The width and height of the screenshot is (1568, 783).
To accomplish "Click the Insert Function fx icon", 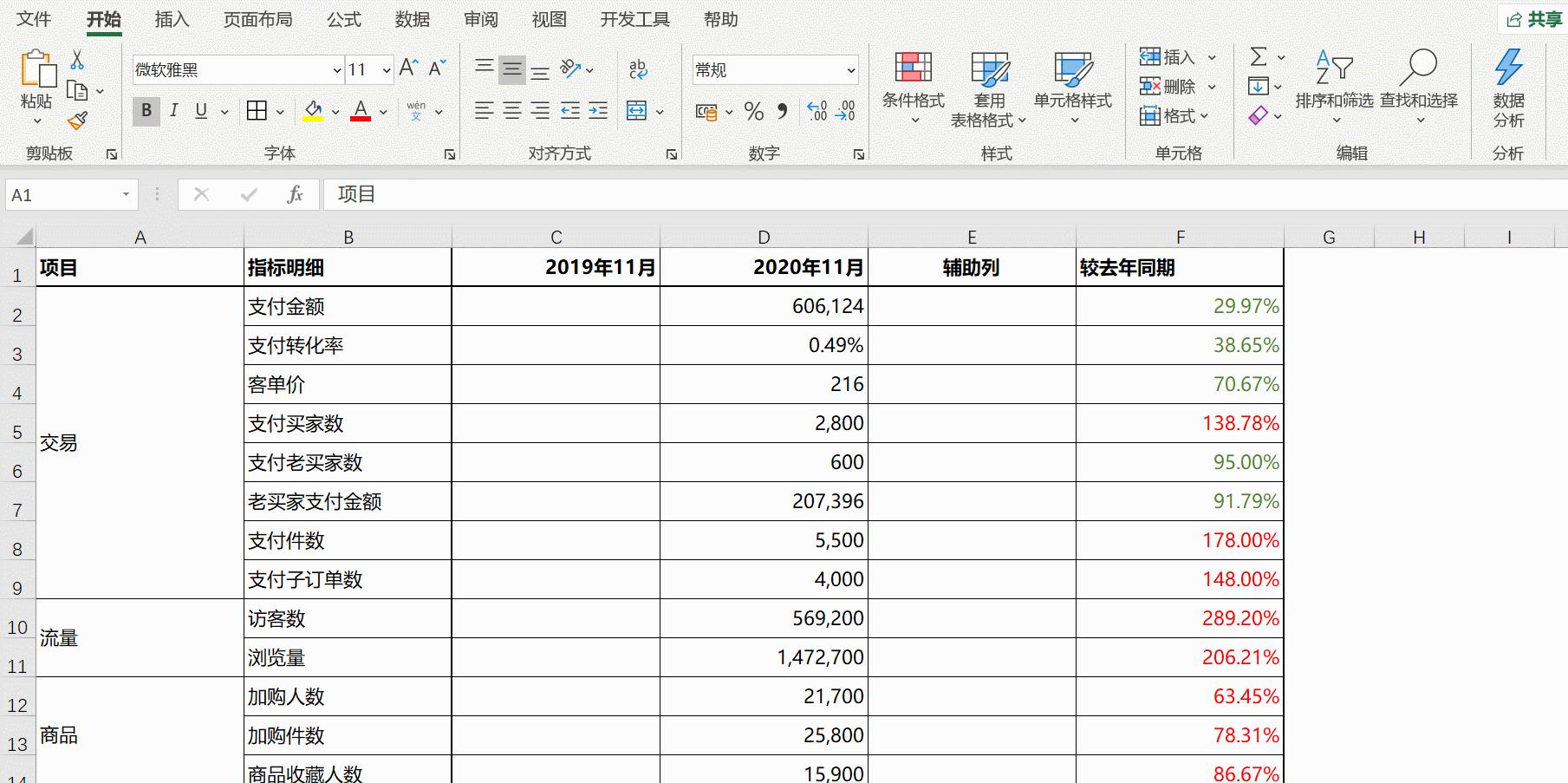I will coord(295,193).
